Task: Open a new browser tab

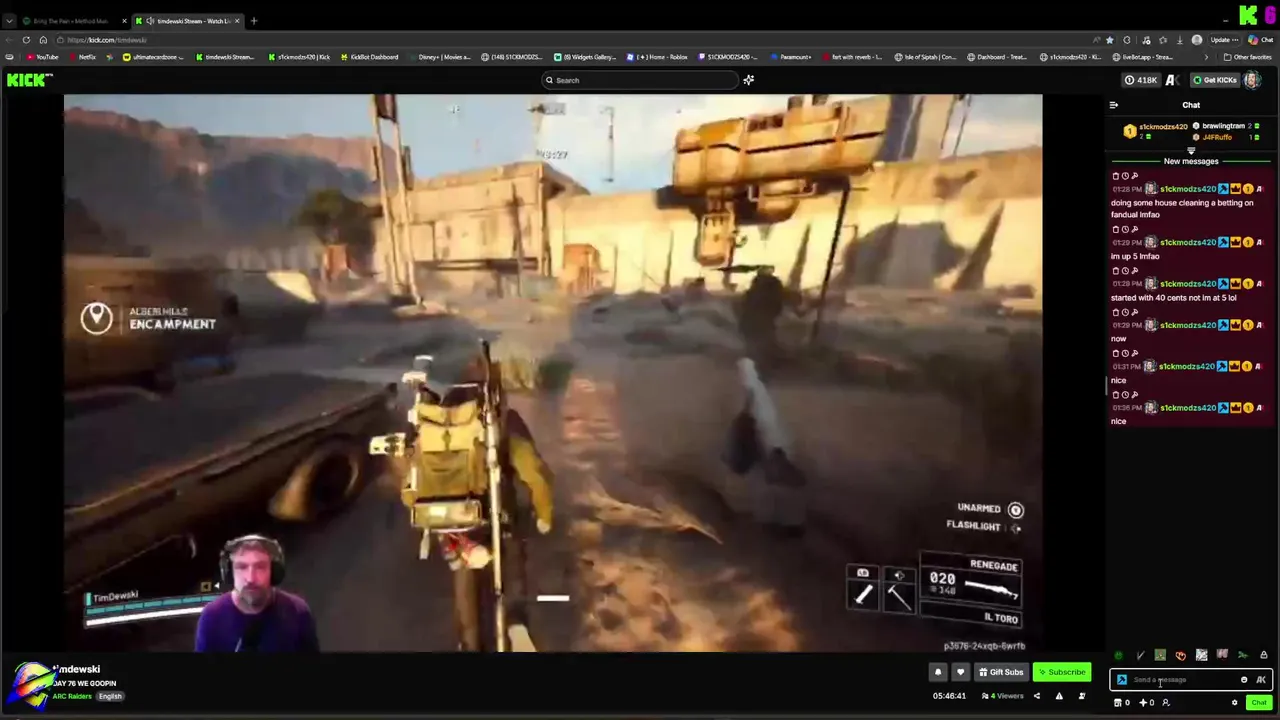Action: click(254, 21)
